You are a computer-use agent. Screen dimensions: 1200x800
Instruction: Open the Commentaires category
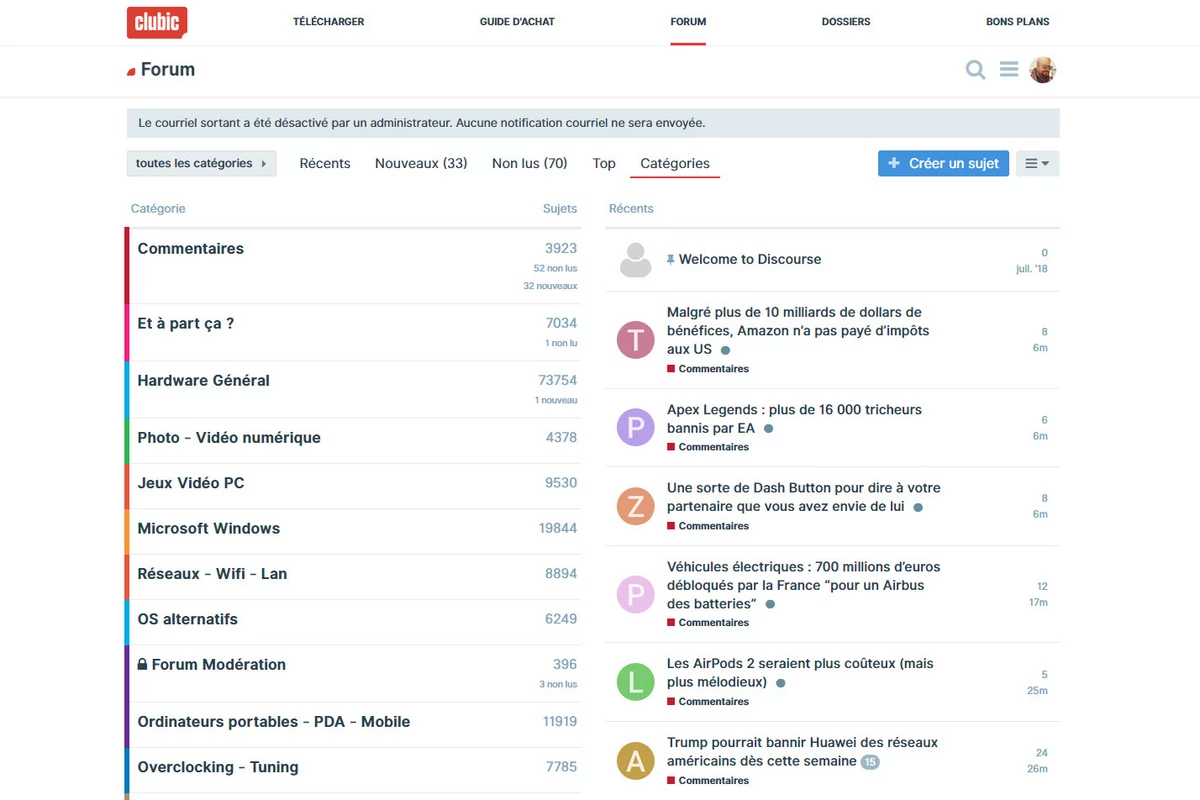point(191,249)
